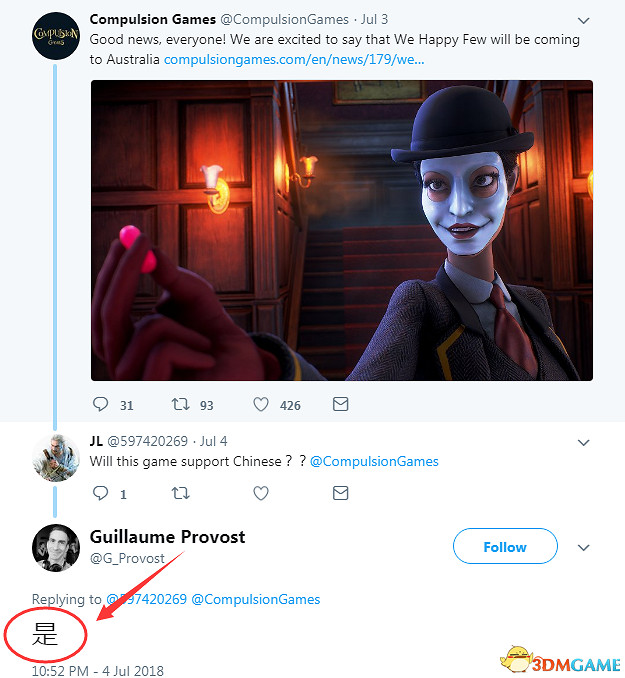This screenshot has height=678, width=625.
Task: Send Compulsion Games tweet via direct message
Action: click(x=340, y=405)
